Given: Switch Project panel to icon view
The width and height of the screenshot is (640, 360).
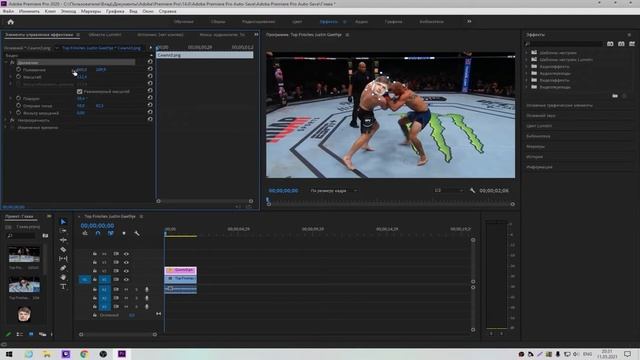Looking at the screenshot, I should pos(31,334).
